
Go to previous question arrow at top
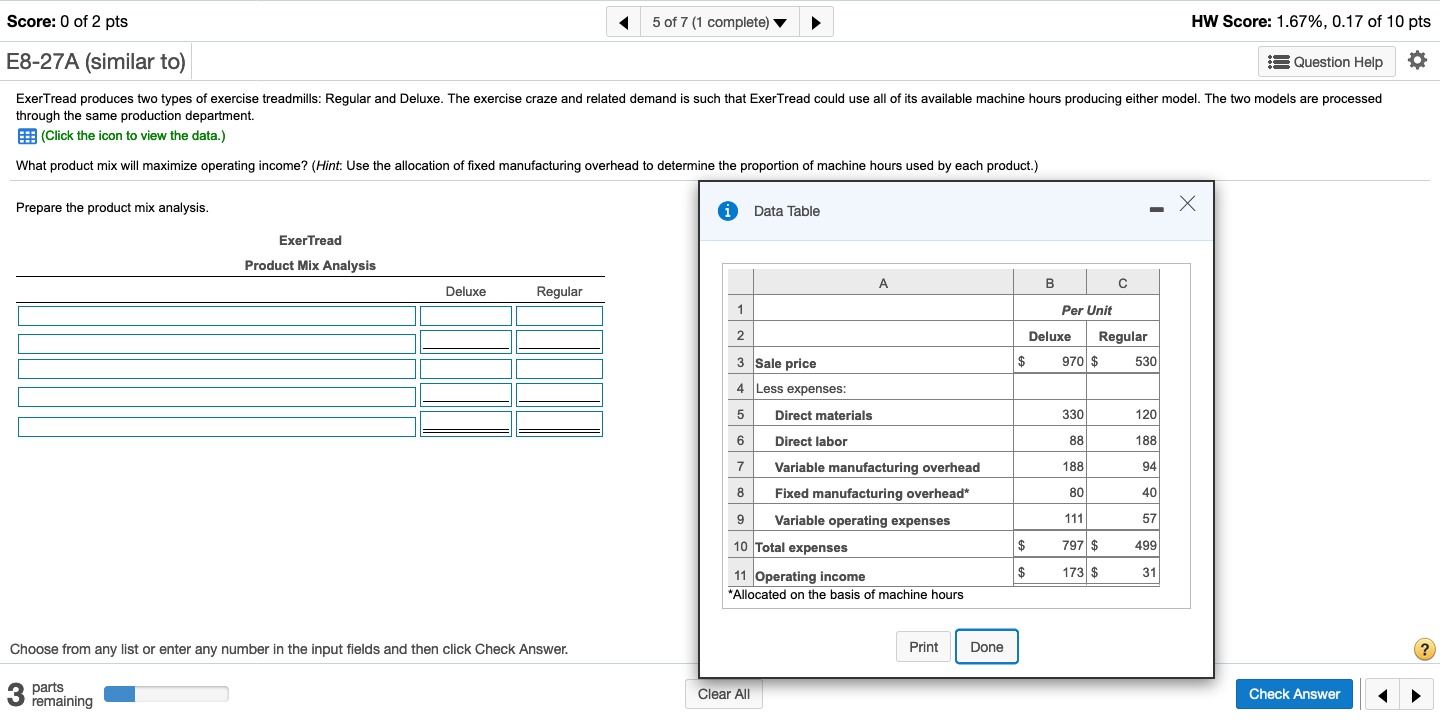(623, 22)
